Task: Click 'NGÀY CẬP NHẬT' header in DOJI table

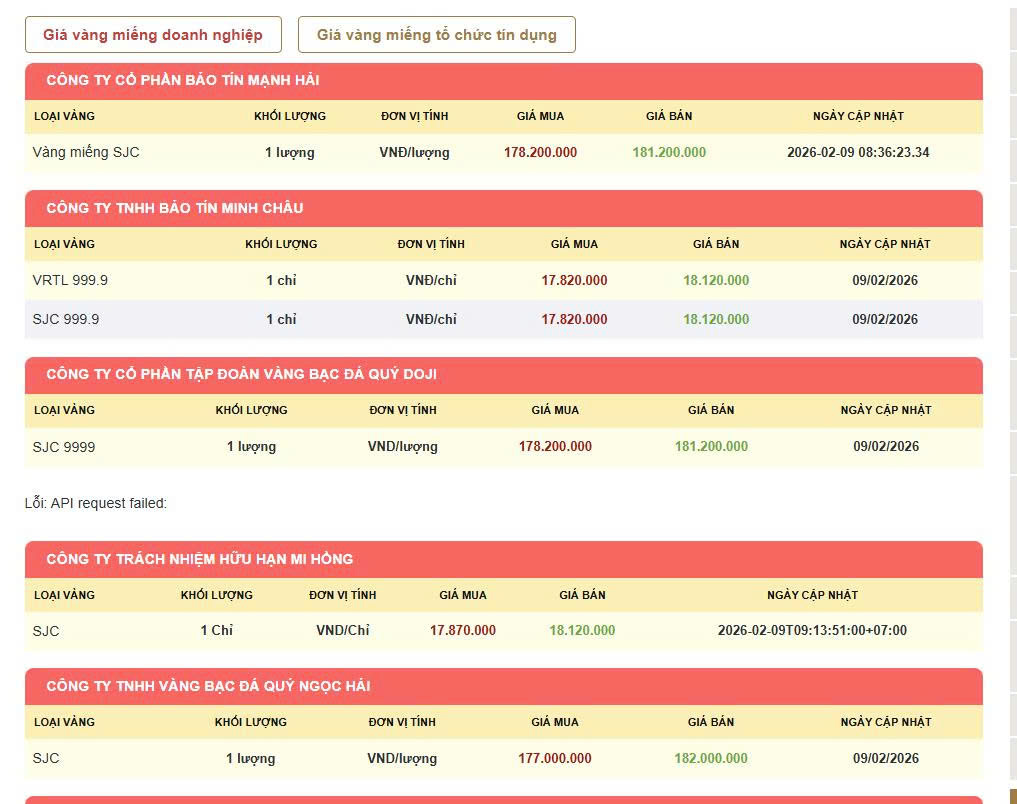Action: pyautogui.click(x=885, y=410)
